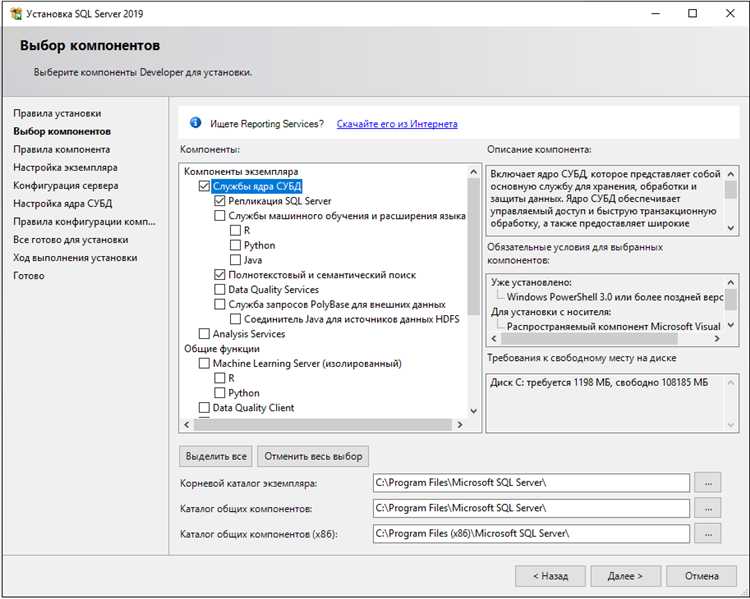Image resolution: width=750 pixels, height=599 pixels.
Task: Check the Python checkbox under machine learning services
Action: (x=235, y=245)
